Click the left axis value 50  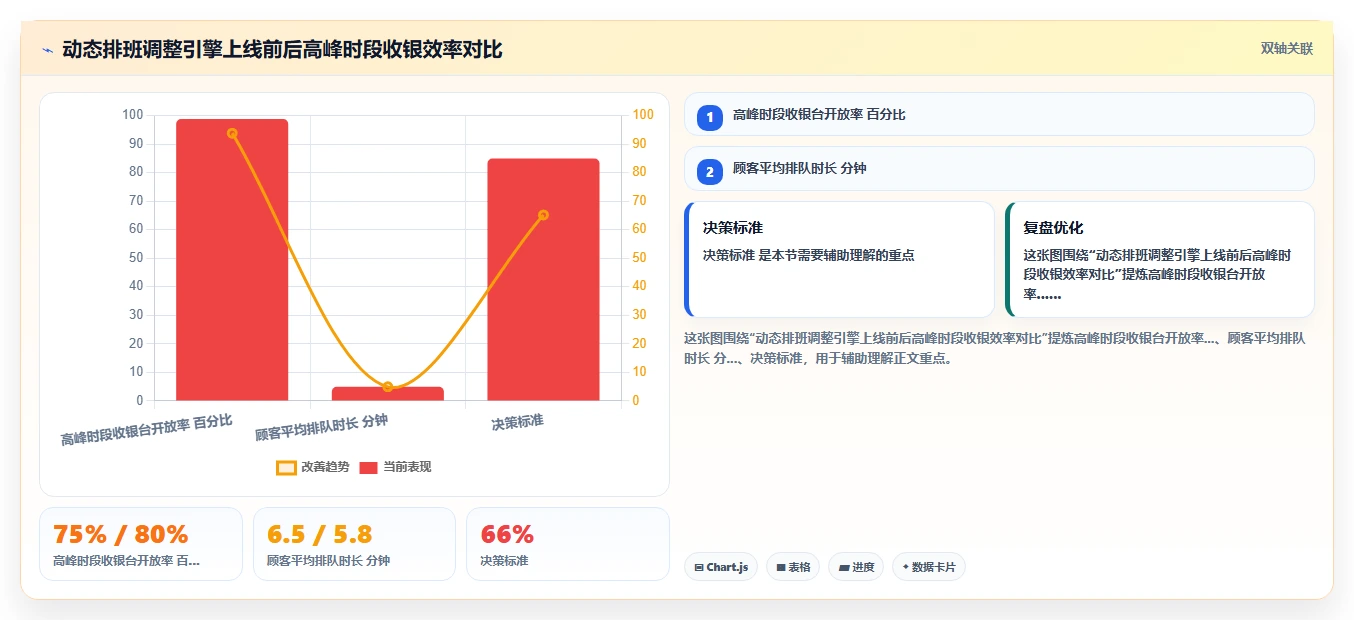tap(136, 258)
